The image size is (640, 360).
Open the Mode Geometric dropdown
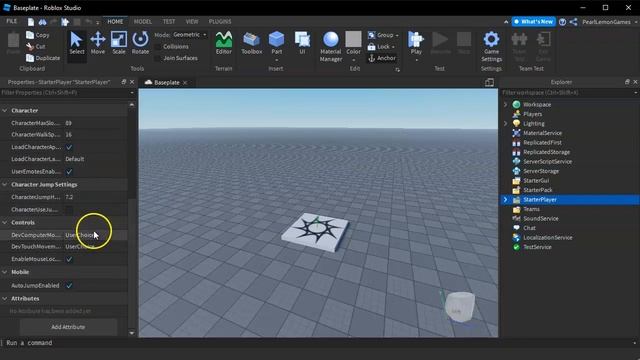[x=189, y=35]
